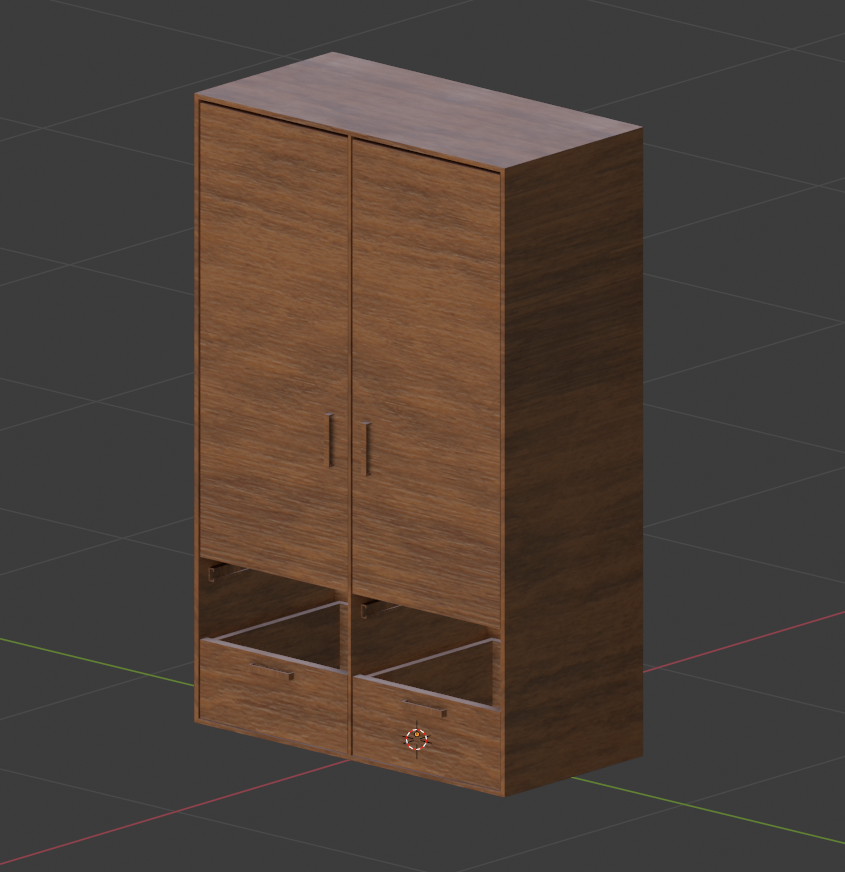The height and width of the screenshot is (872, 845).
Task: Click the left wardrobe door panel
Action: click(274, 345)
